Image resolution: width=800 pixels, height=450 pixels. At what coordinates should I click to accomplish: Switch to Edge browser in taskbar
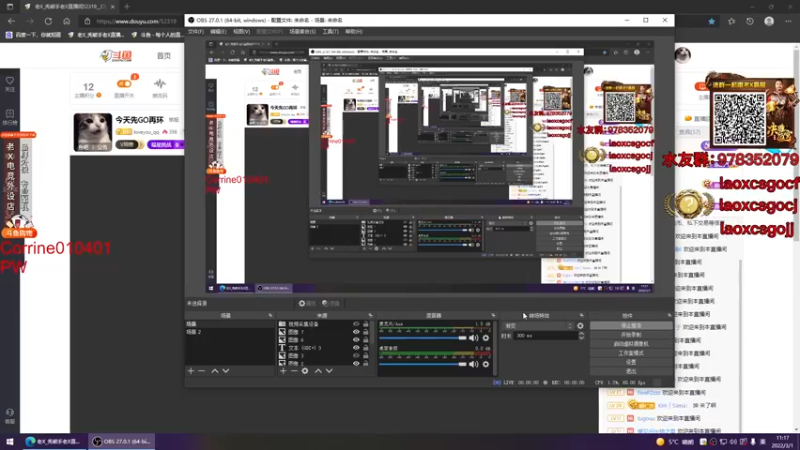53,441
